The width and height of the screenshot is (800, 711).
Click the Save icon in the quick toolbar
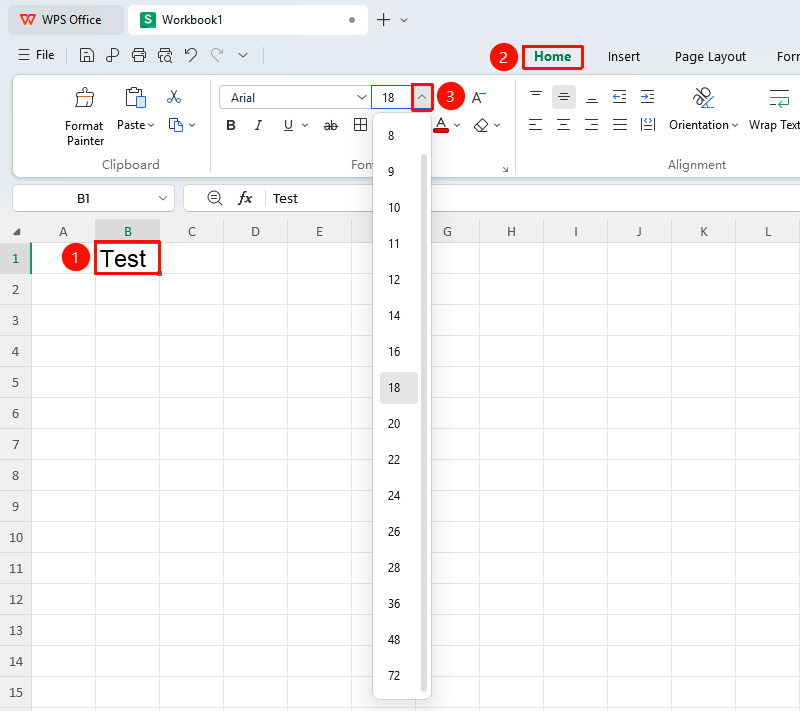(x=87, y=55)
